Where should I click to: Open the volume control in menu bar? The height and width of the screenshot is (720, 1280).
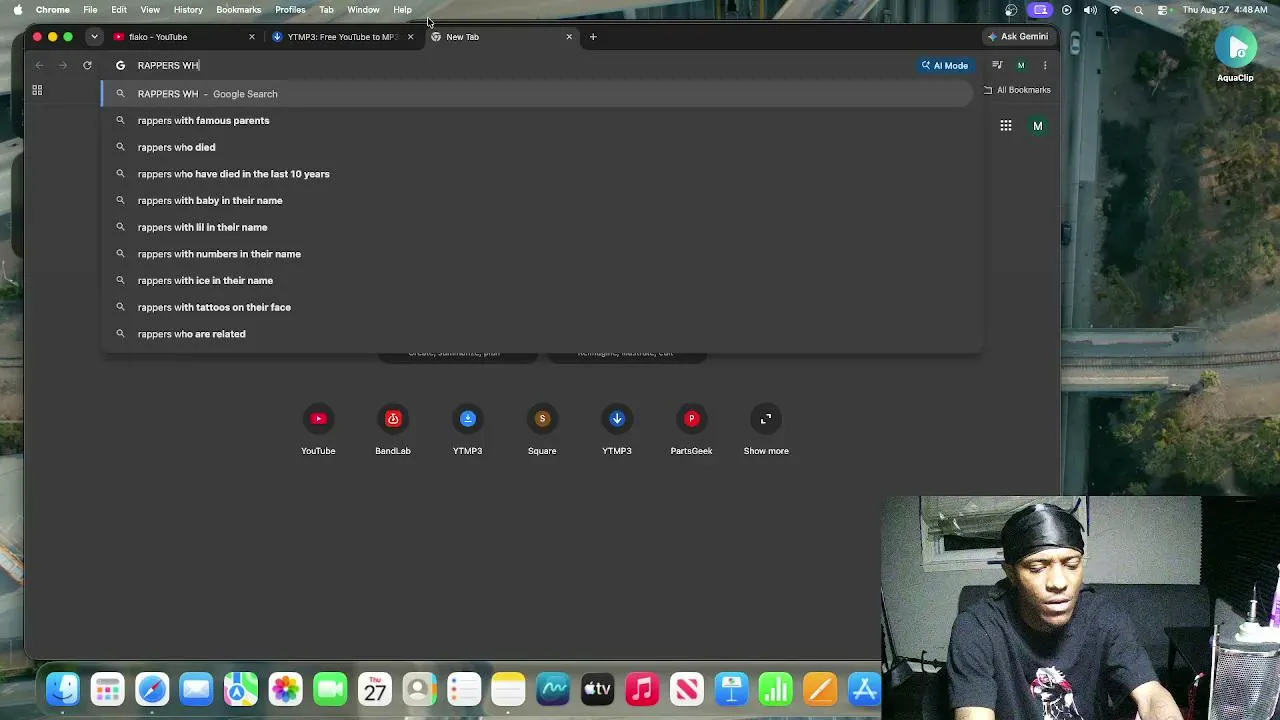coord(1090,10)
